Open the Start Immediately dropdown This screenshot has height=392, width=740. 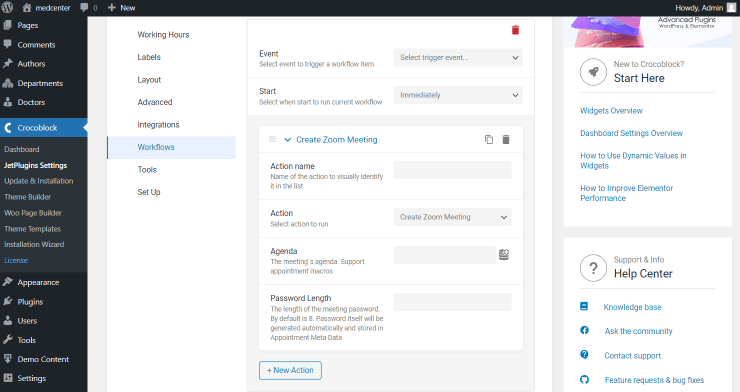458,95
